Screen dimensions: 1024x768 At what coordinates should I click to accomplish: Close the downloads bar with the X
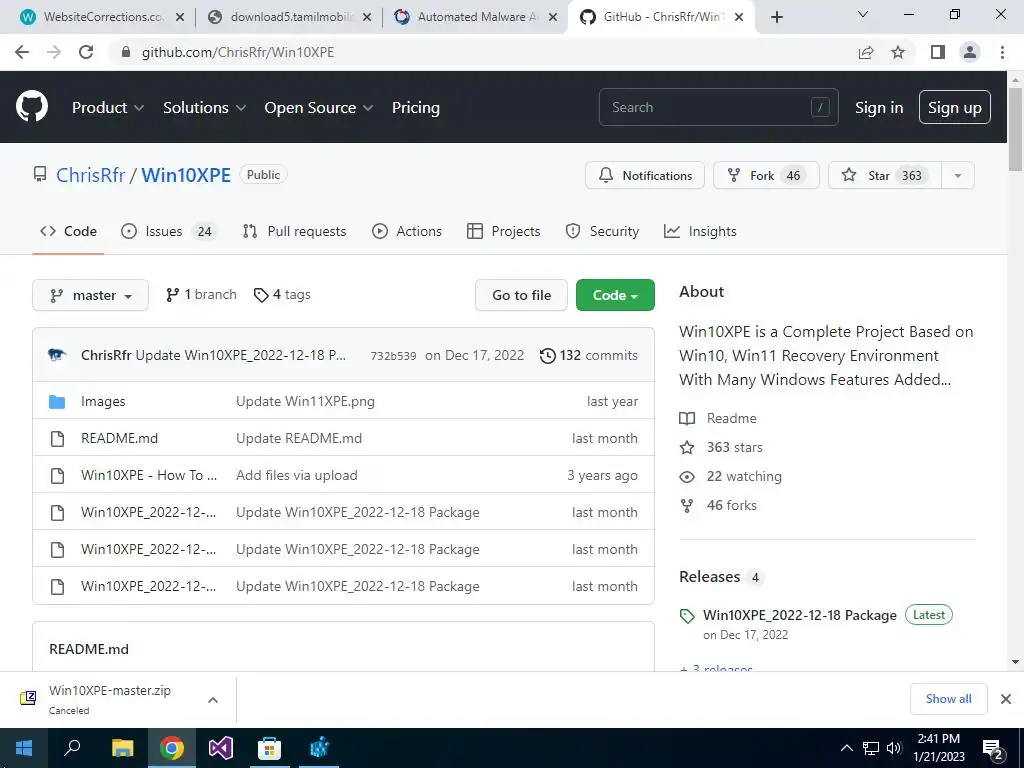coord(1006,699)
